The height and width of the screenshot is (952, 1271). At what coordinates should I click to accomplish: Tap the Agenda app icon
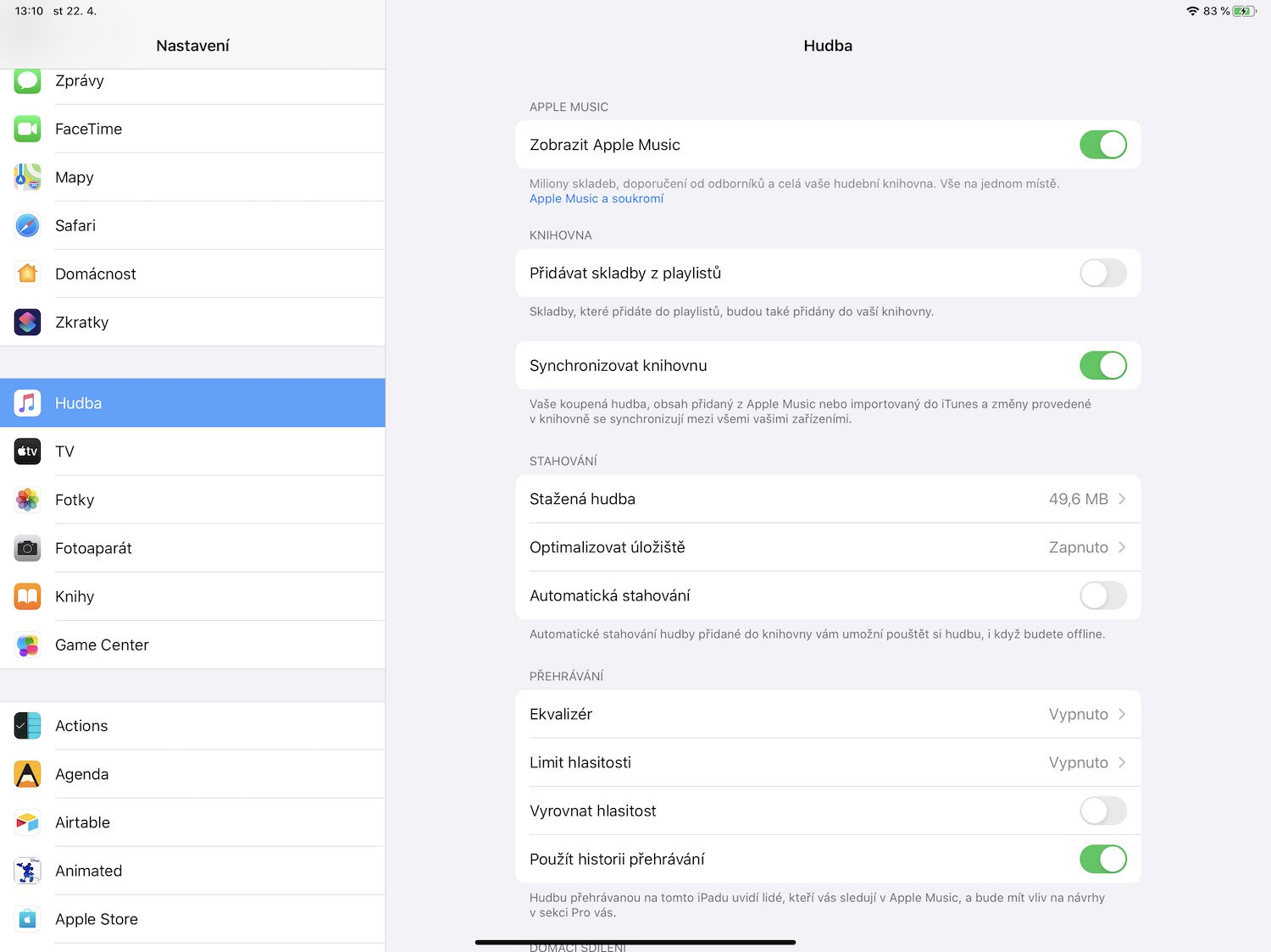pyautogui.click(x=27, y=774)
